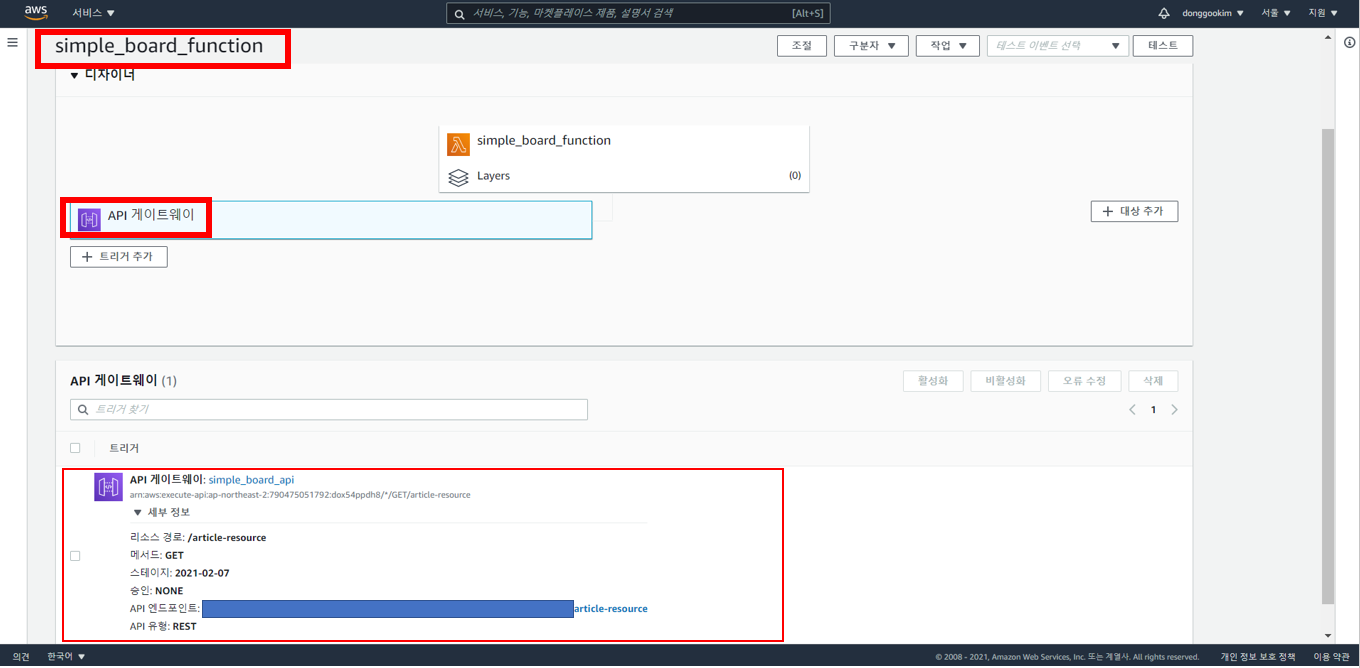This screenshot has width=1360, height=668.
Task: Click the info circle icon at right edge
Action: coord(1349,43)
